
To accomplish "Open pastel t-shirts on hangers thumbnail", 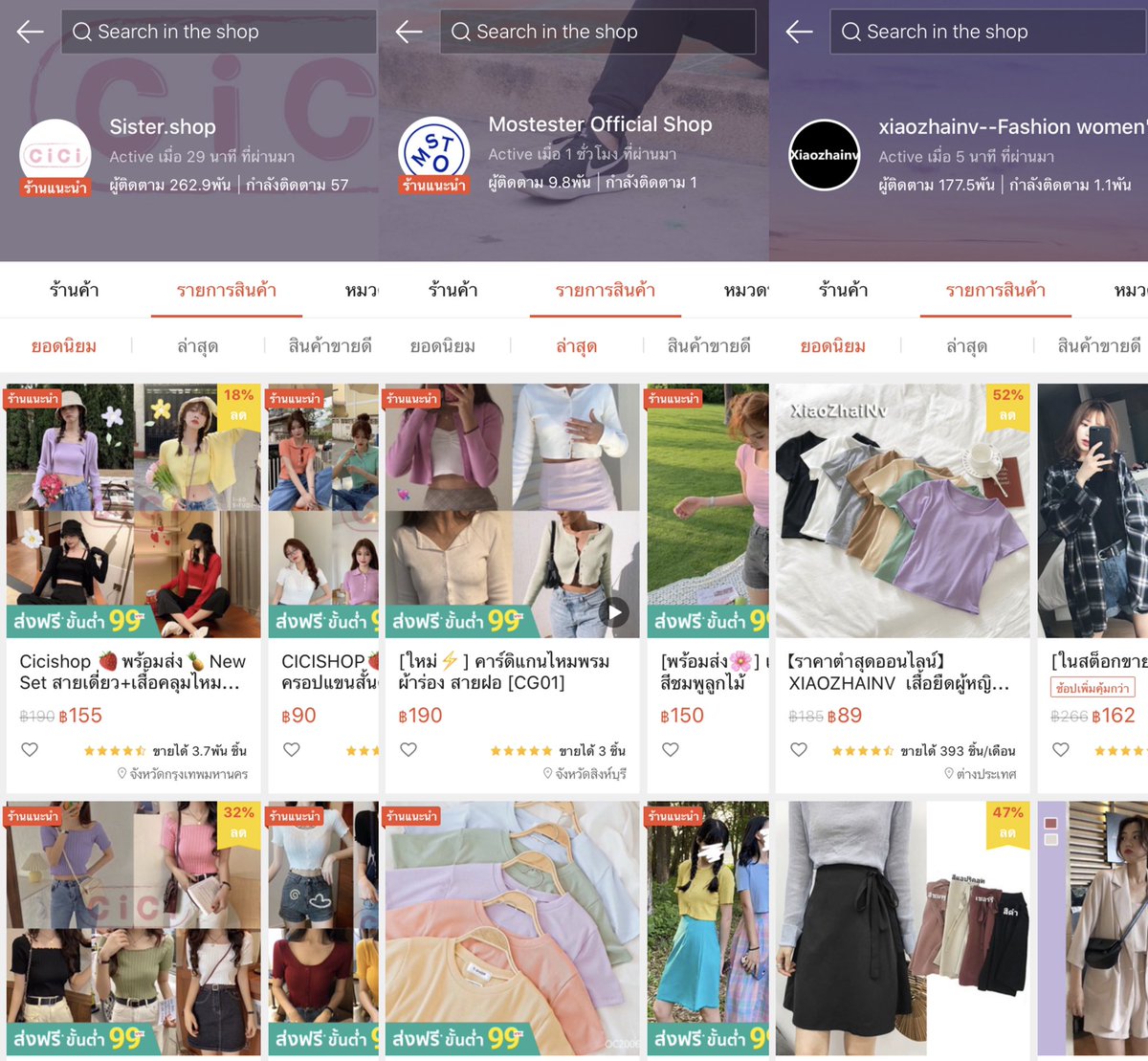I will (x=513, y=929).
